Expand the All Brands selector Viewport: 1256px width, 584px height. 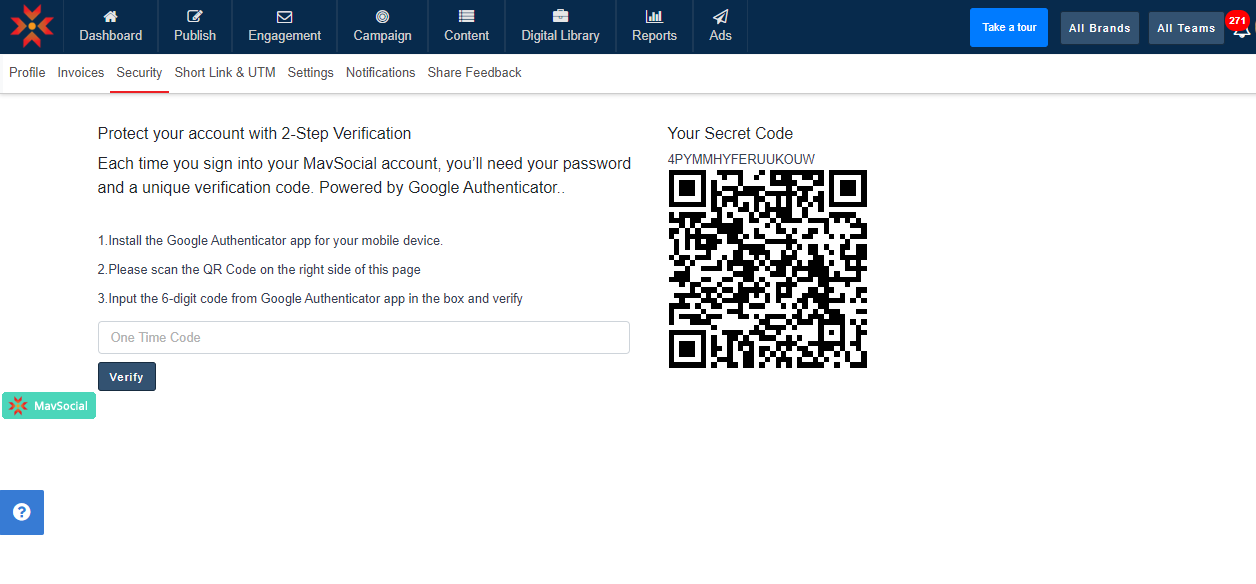pos(1099,28)
